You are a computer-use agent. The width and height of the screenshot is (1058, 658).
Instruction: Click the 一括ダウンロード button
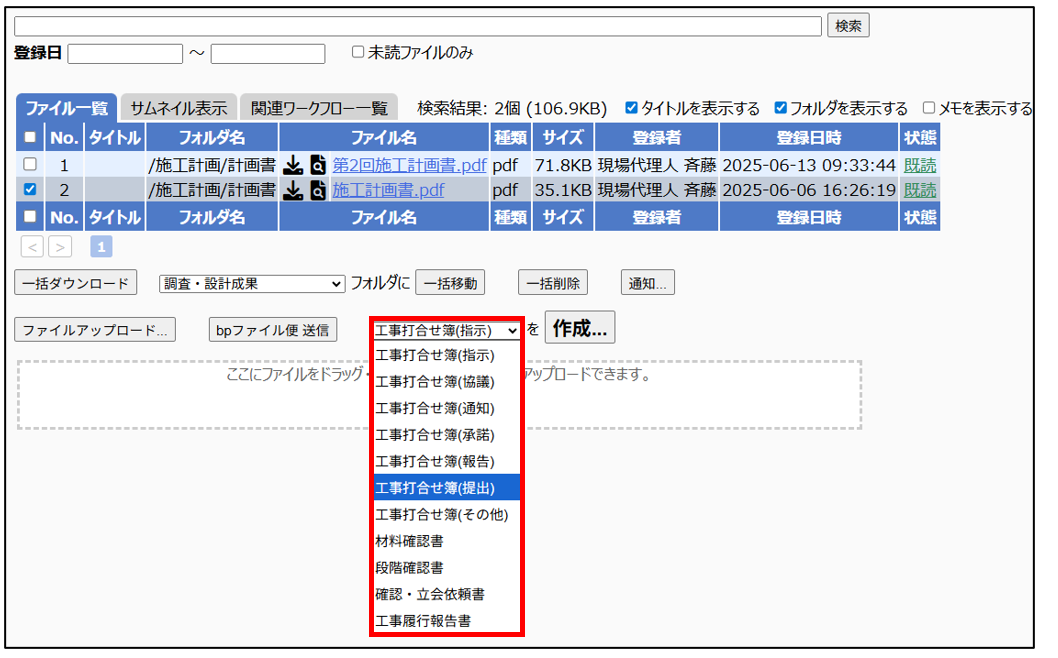[76, 284]
